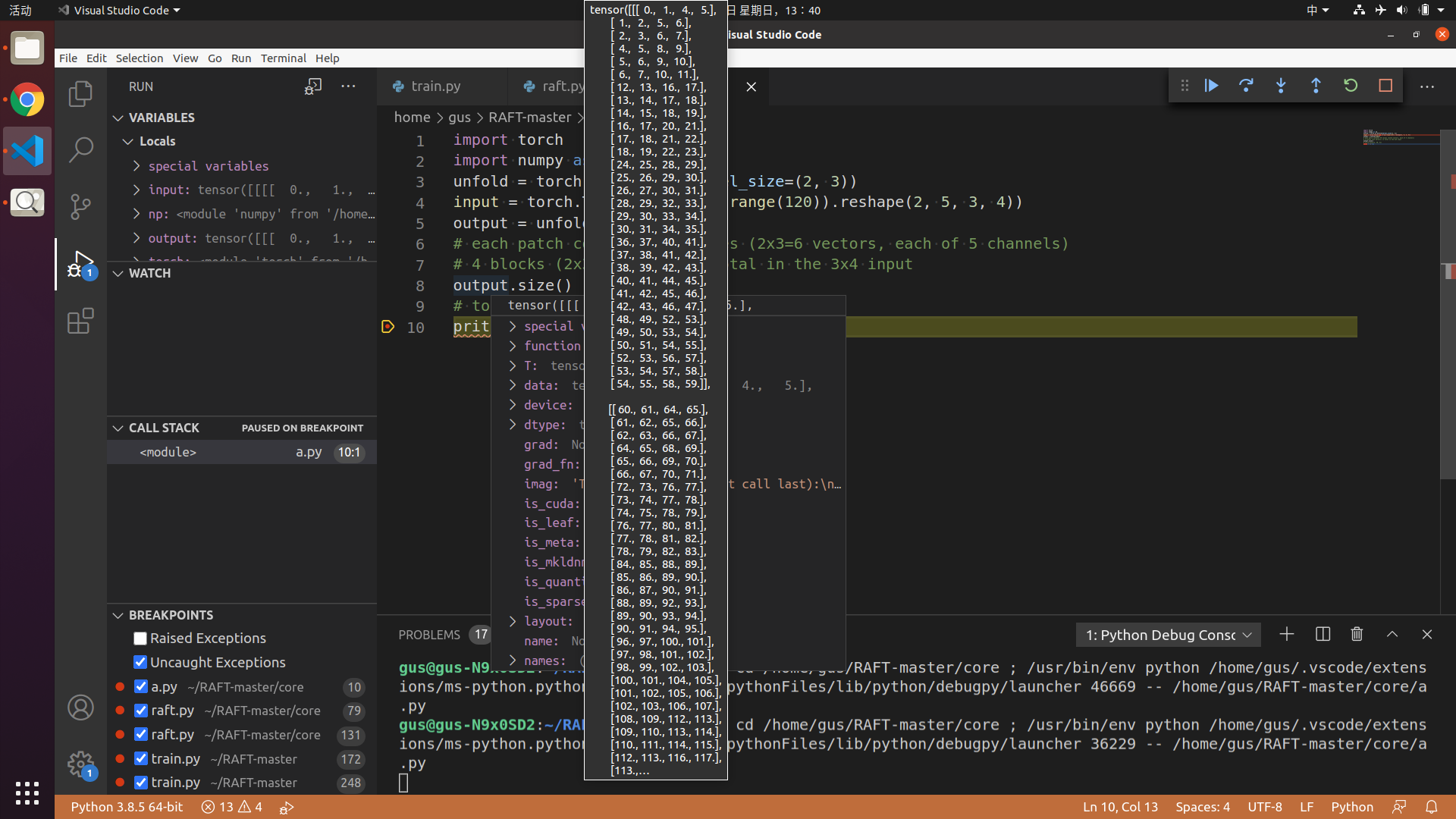Enable the Raised Exceptions breakpoint checkbox
The height and width of the screenshot is (819, 1456).
tap(140, 639)
